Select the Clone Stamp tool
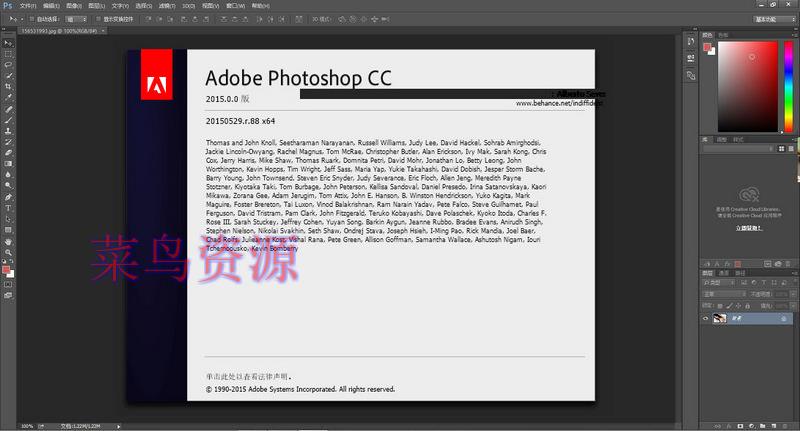The width and height of the screenshot is (800, 431). coord(8,131)
